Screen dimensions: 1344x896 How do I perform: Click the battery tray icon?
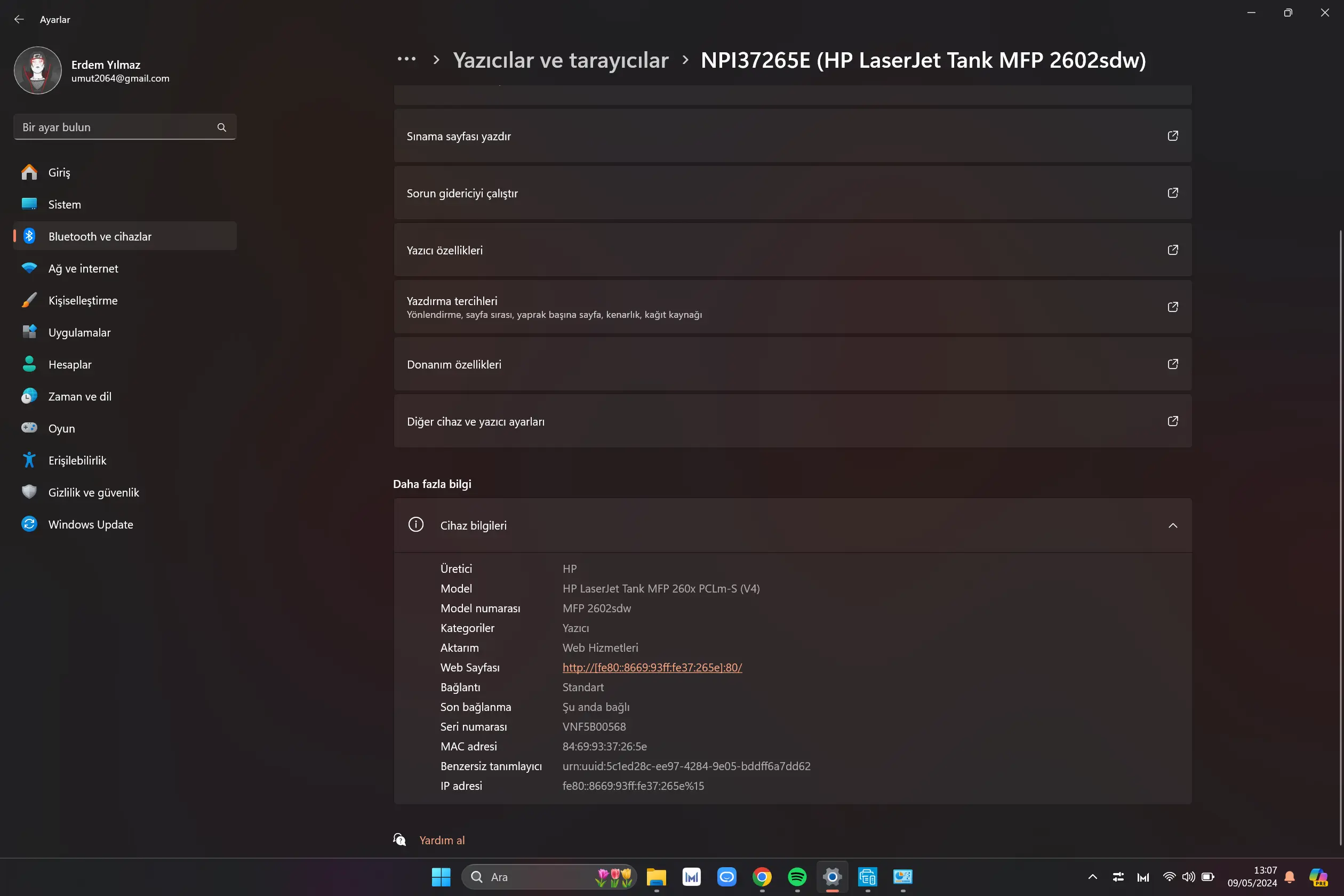point(1208,877)
